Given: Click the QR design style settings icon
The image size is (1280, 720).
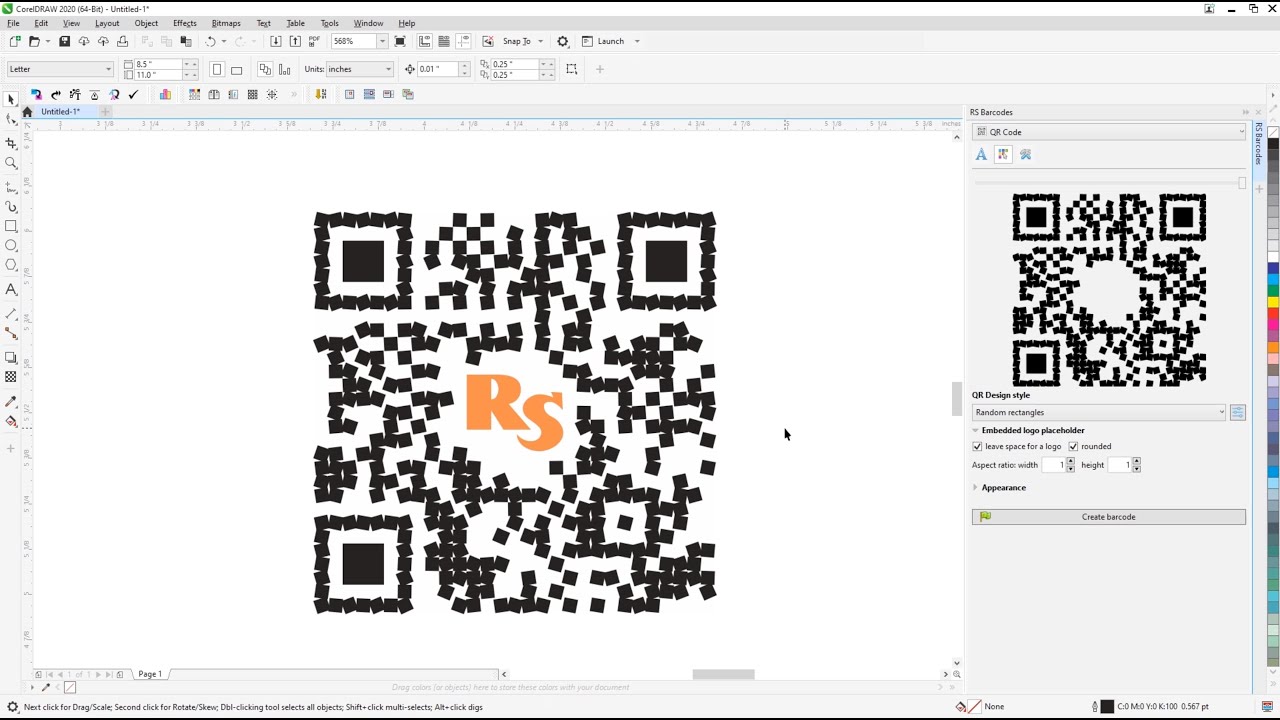Looking at the screenshot, I should click(1237, 412).
